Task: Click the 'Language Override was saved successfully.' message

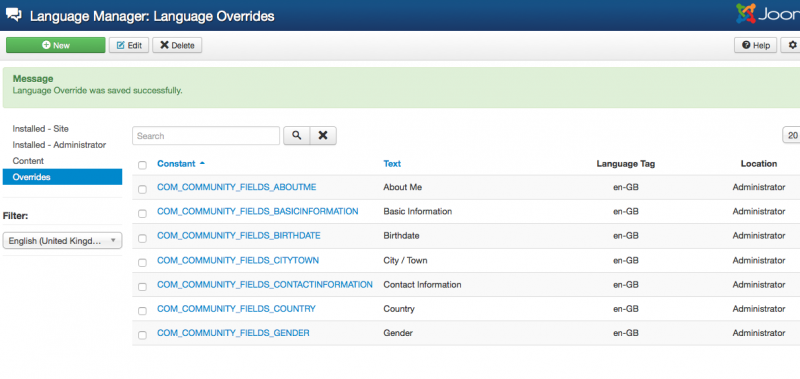Action: [x=97, y=91]
